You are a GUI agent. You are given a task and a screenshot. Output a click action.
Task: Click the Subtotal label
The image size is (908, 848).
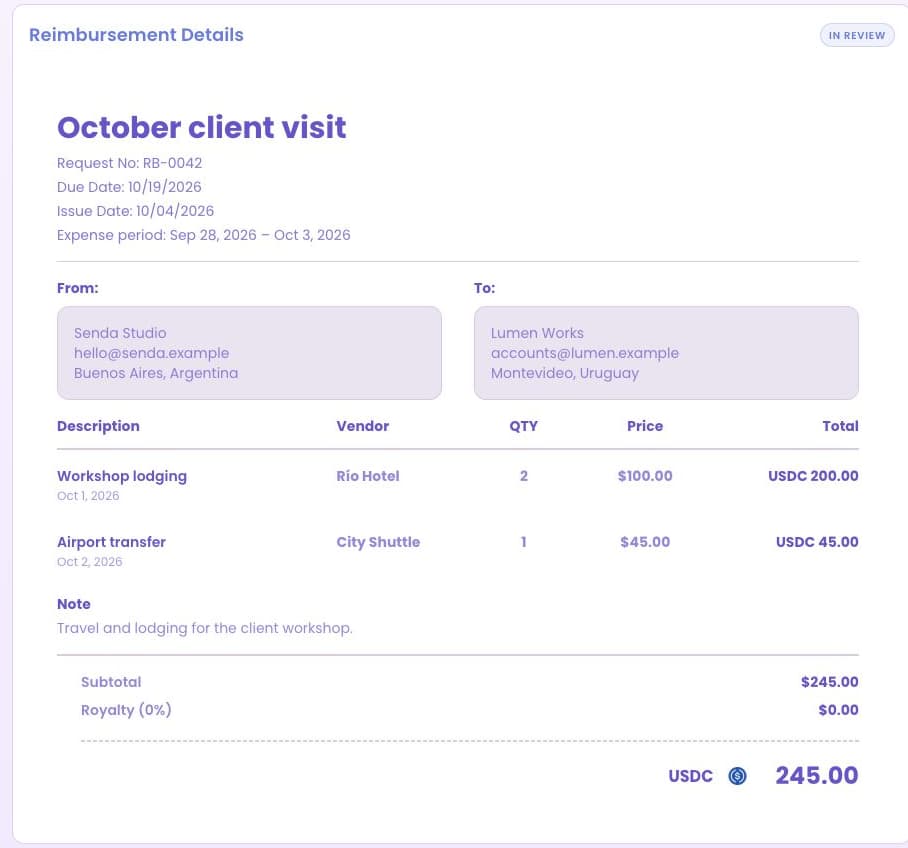pos(111,682)
